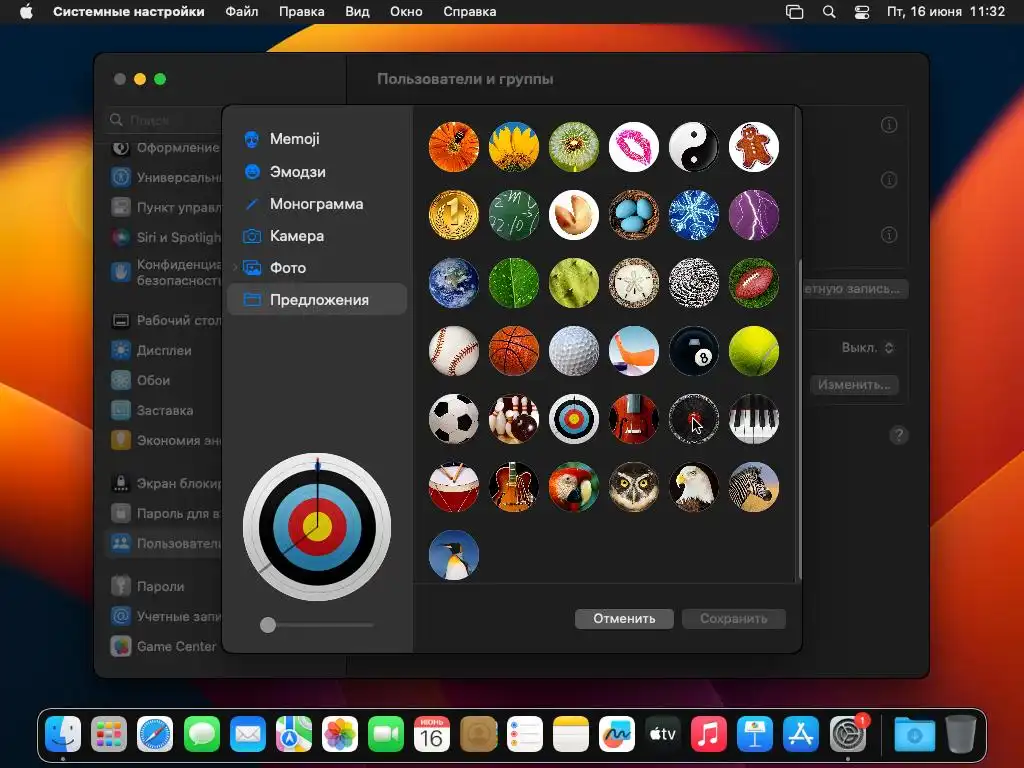Open the Монограмма category
1024x768 pixels.
pos(317,204)
